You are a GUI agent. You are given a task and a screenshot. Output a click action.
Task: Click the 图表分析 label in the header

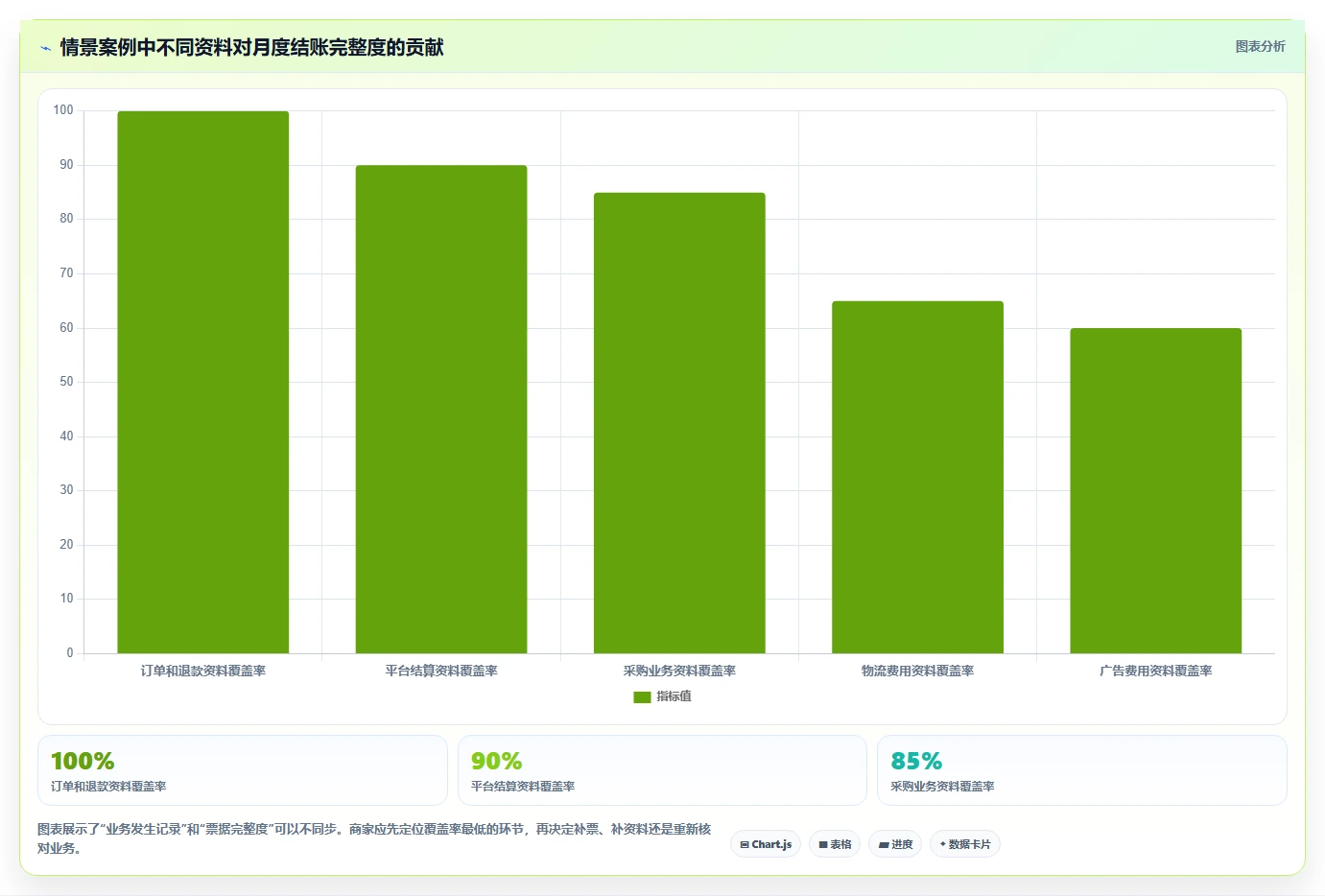[x=1260, y=46]
